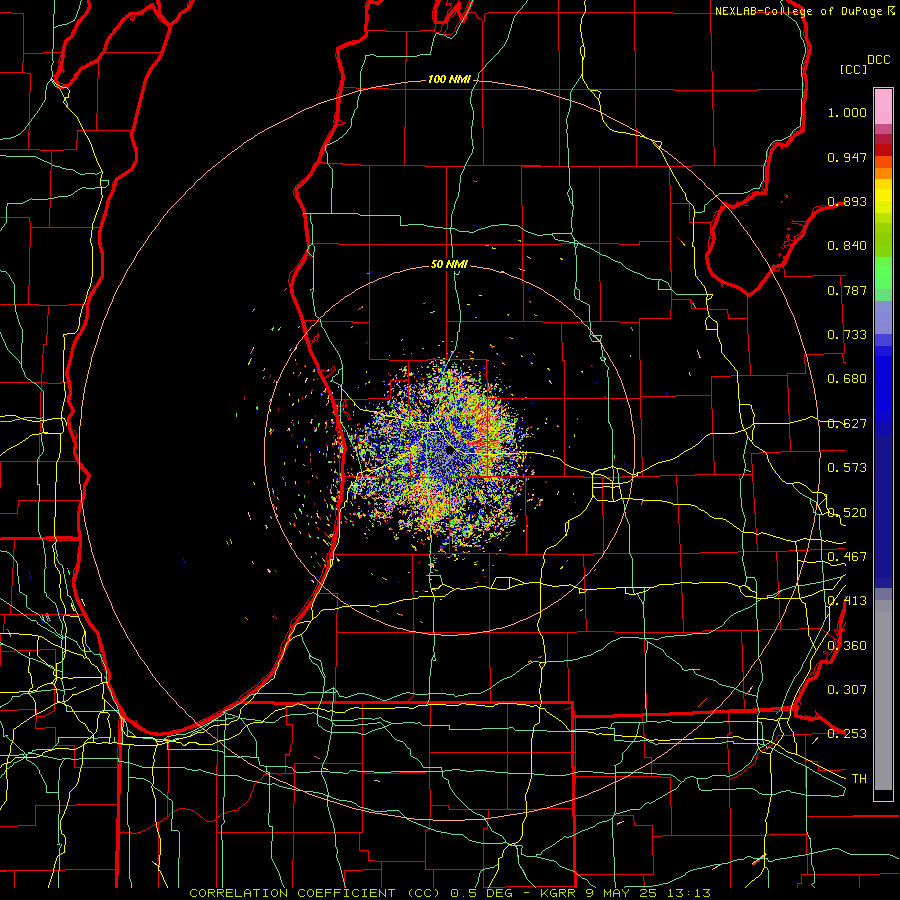Screen dimensions: 900x900
Task: Click the TH threshold label
Action: click(859, 779)
